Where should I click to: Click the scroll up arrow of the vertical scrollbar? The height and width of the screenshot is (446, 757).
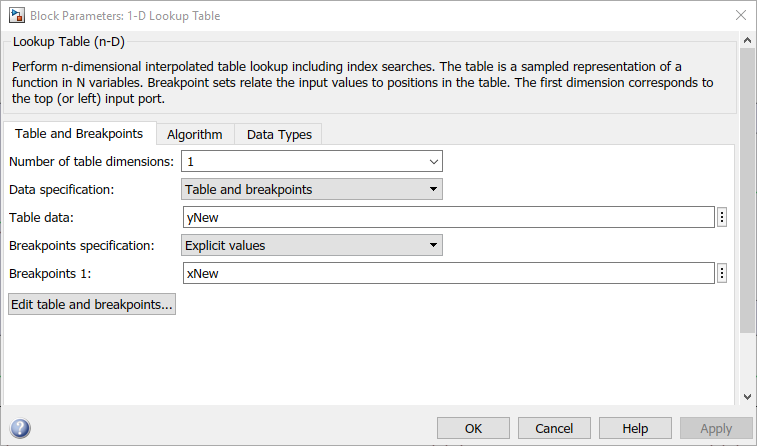click(x=748, y=40)
